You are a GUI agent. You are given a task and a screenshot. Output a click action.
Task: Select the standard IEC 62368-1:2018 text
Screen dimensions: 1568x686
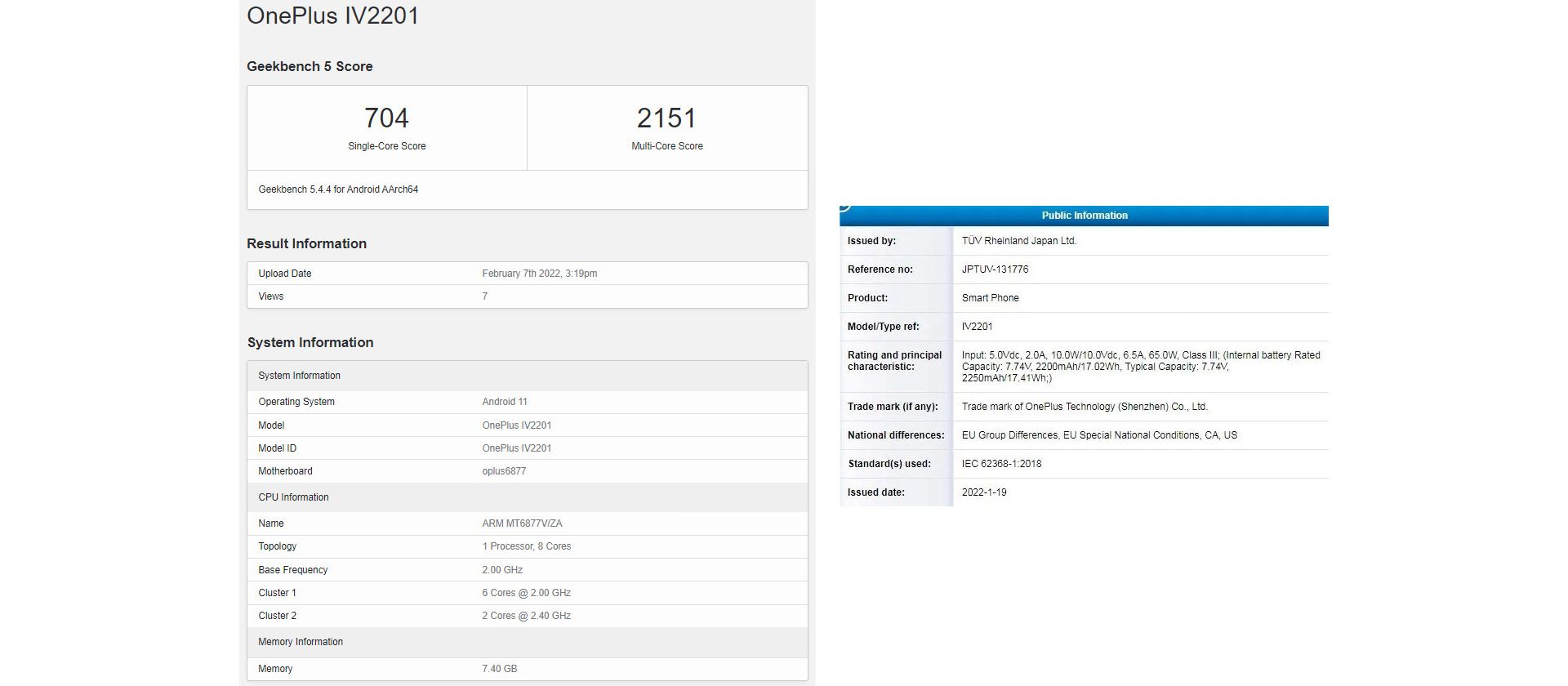[x=1001, y=464]
